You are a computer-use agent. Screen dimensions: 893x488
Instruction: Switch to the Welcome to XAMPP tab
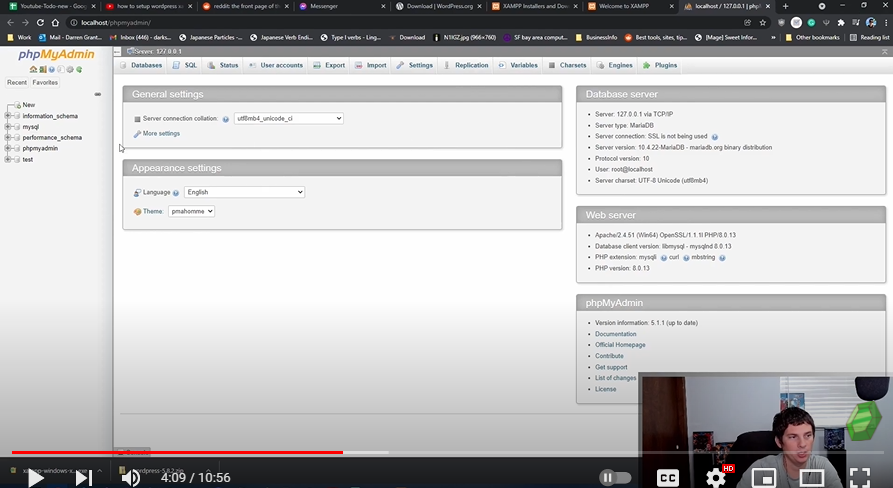[x=631, y=6]
